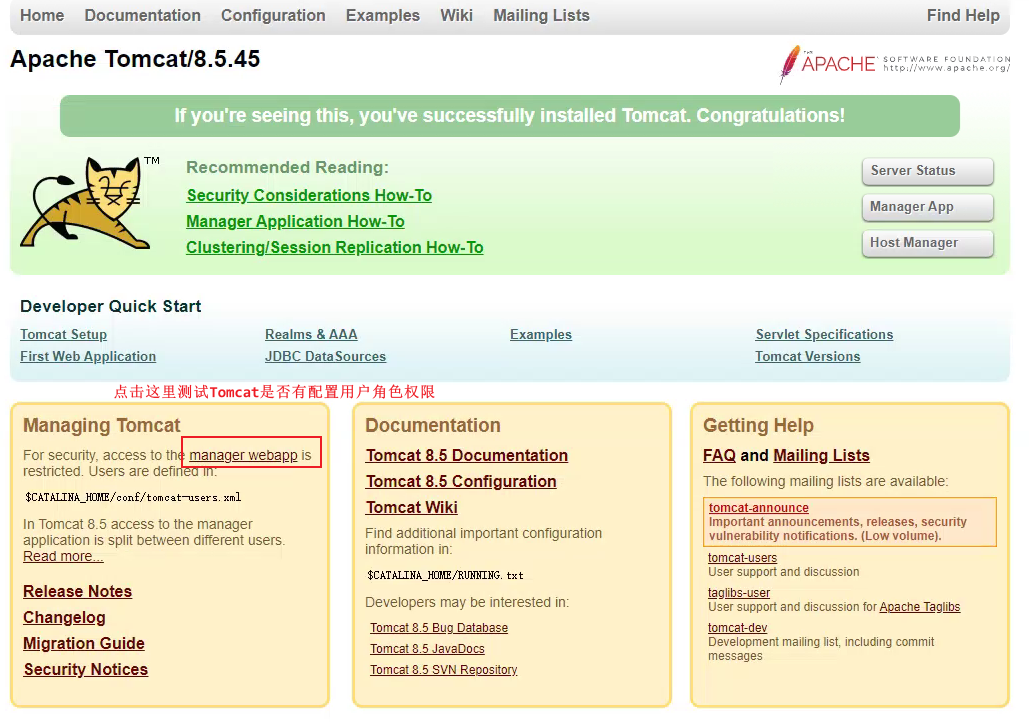Open Manager Application How-To link

295,222
